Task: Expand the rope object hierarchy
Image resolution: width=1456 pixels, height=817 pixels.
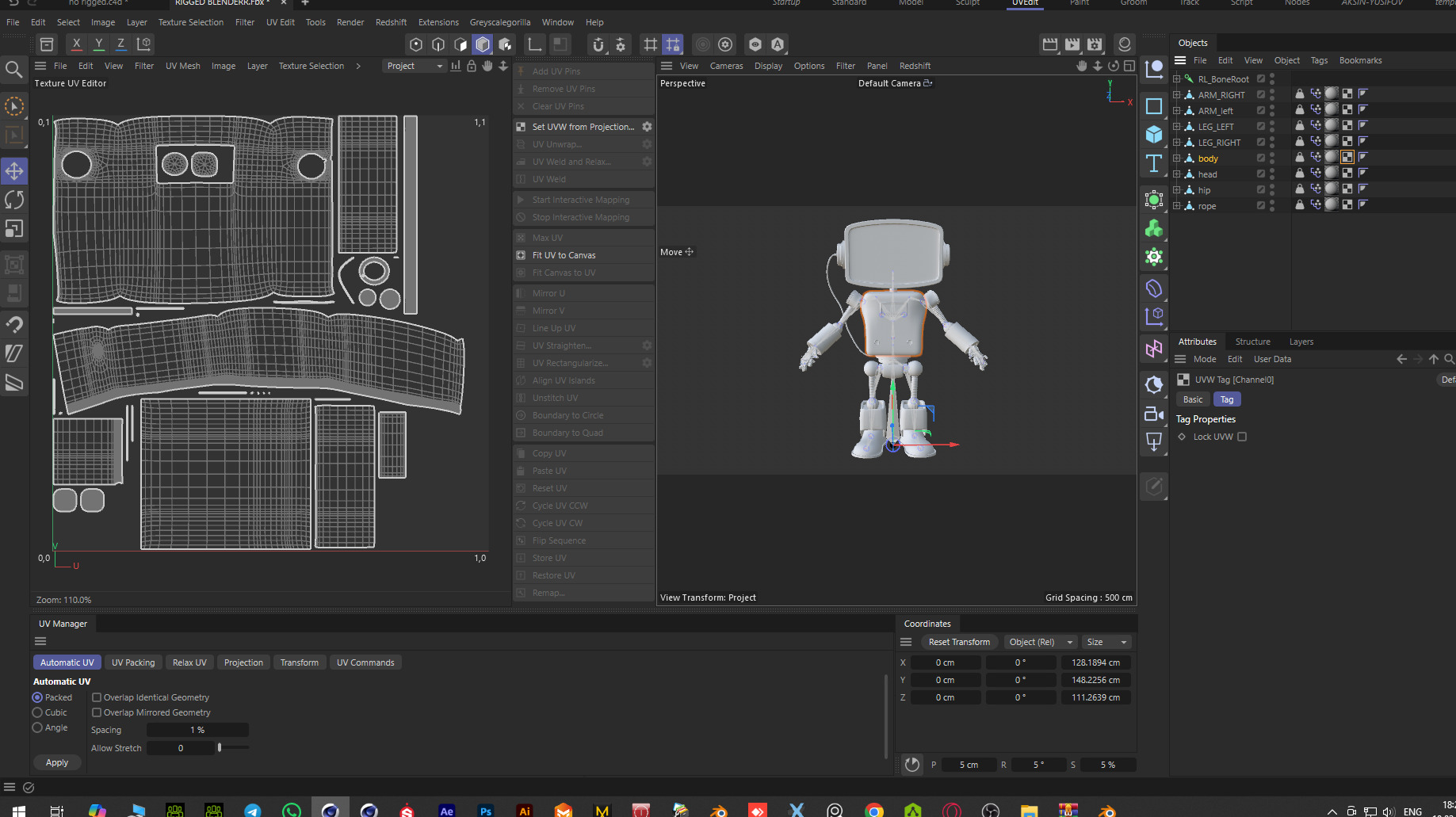Action: (1177, 205)
